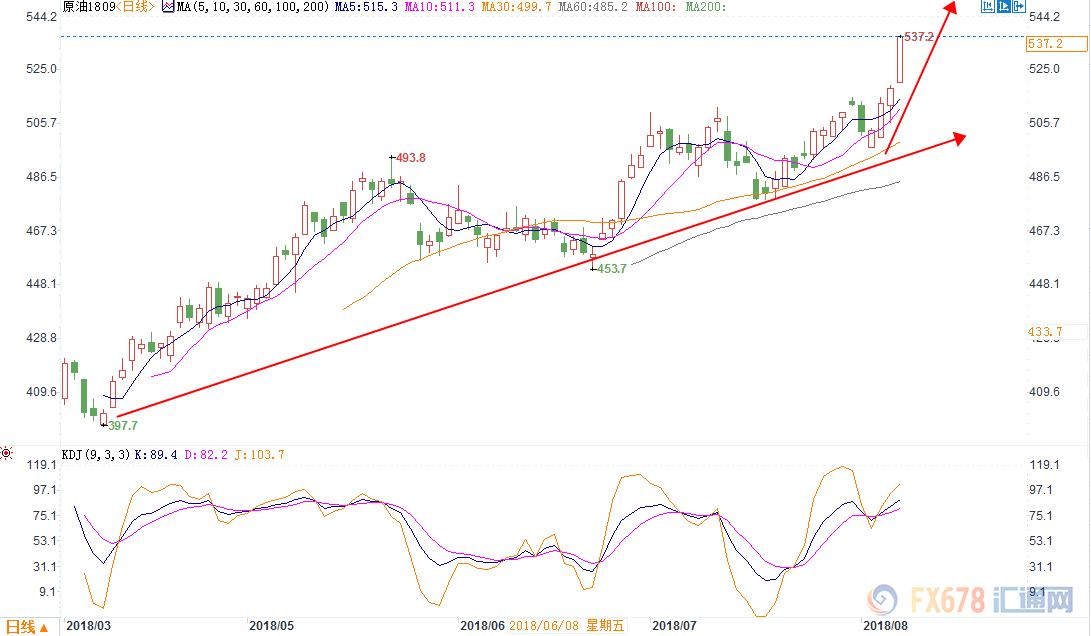Click the orange 433.7 price label on right axis

coord(1044,331)
